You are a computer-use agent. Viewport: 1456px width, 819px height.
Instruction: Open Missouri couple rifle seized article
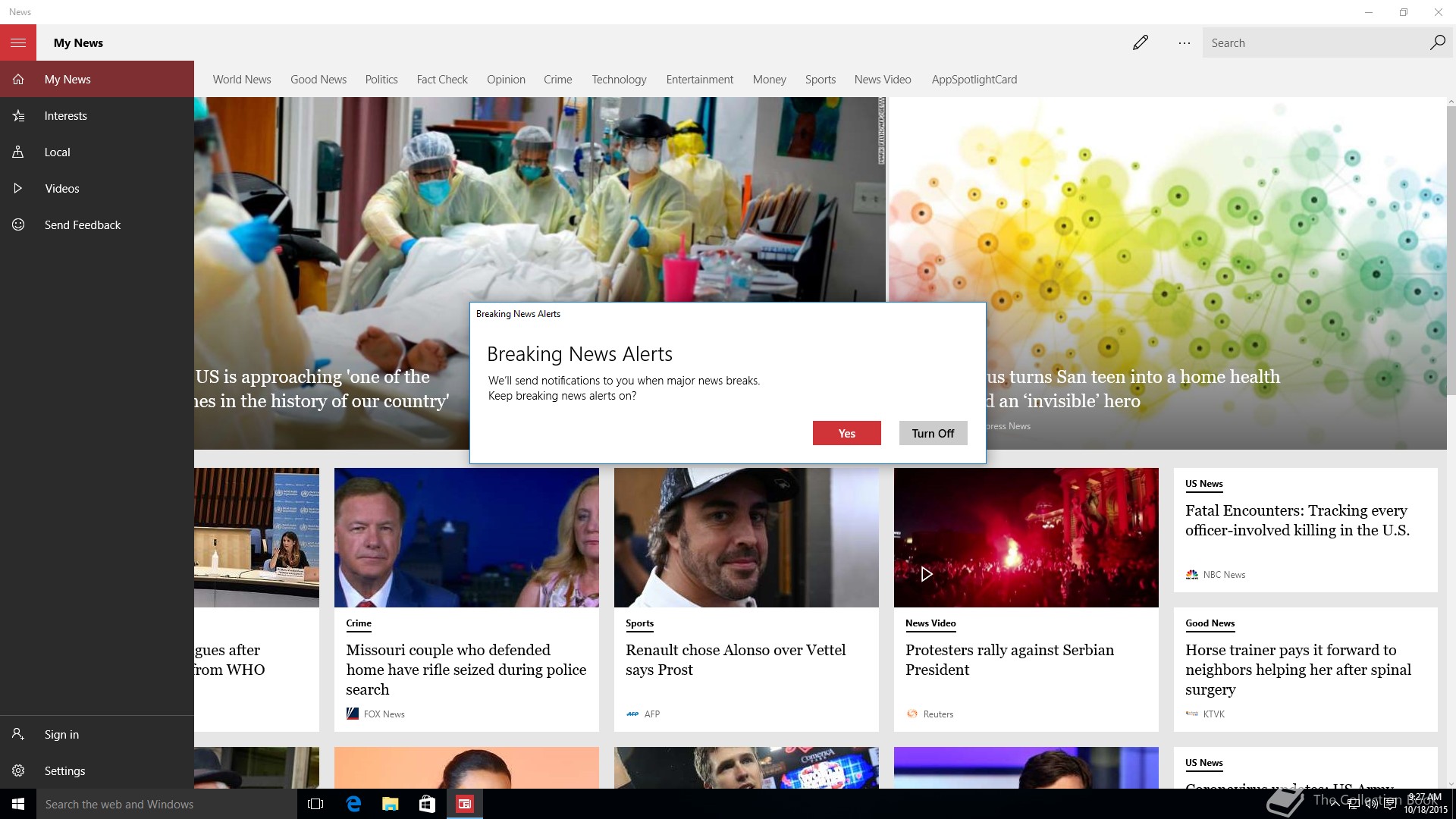pyautogui.click(x=466, y=670)
